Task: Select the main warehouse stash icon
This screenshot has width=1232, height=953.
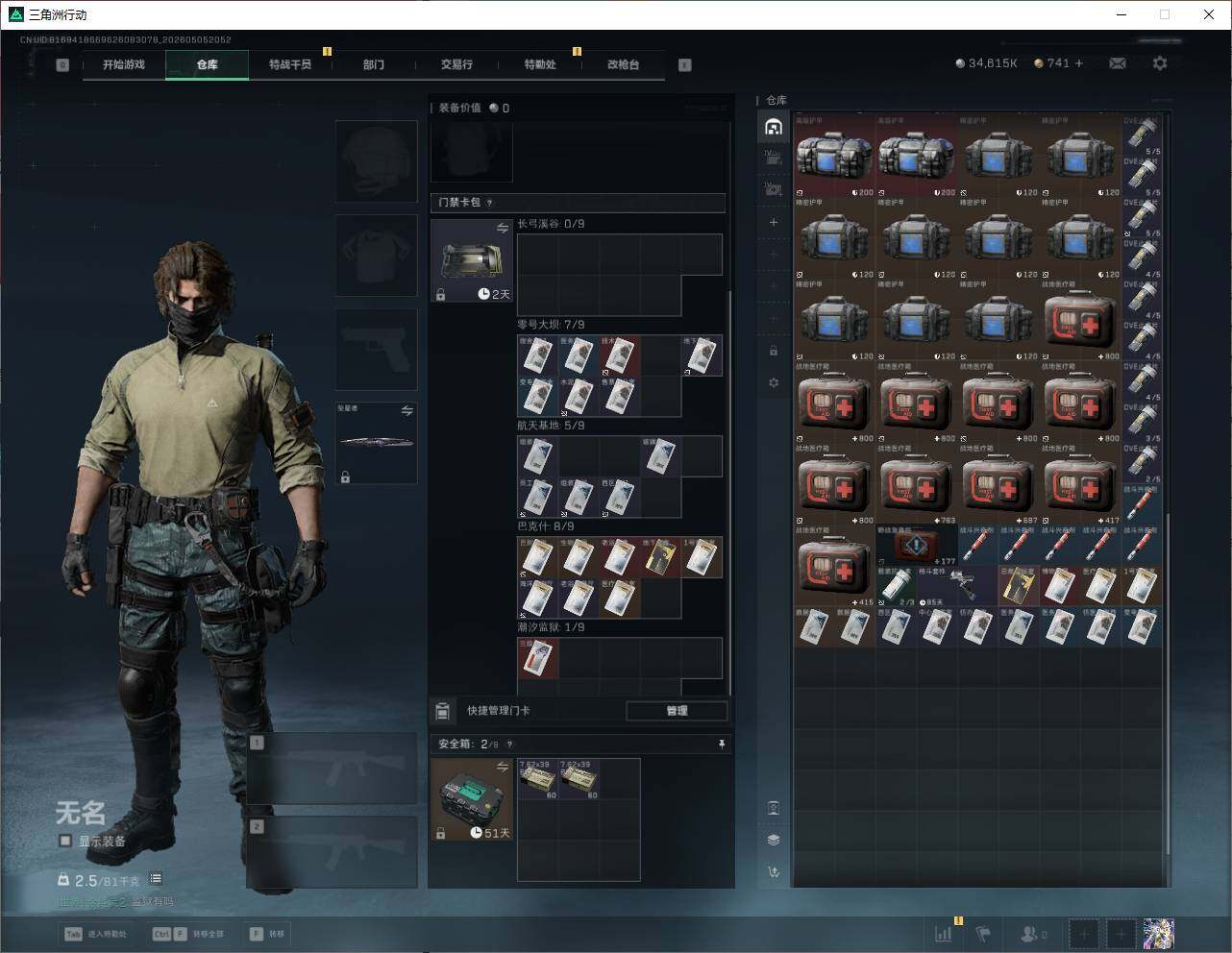Action: click(x=774, y=127)
